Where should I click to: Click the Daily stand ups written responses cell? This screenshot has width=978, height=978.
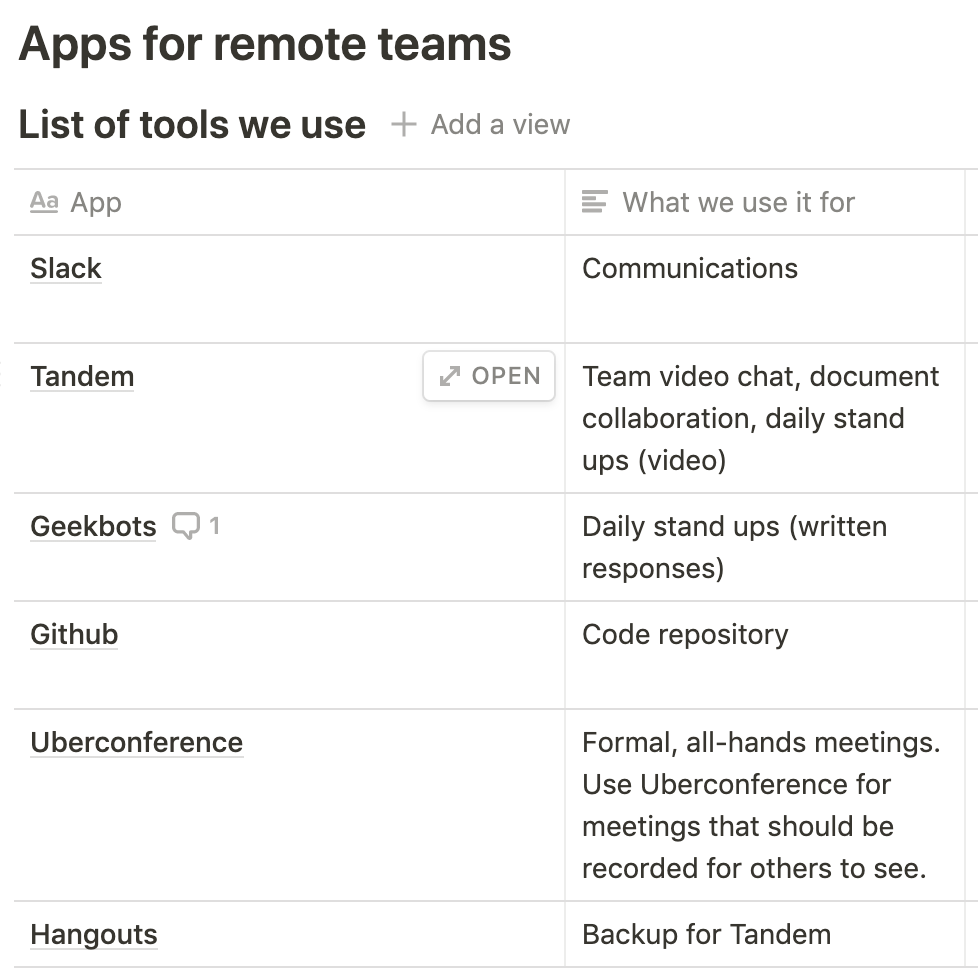(765, 547)
